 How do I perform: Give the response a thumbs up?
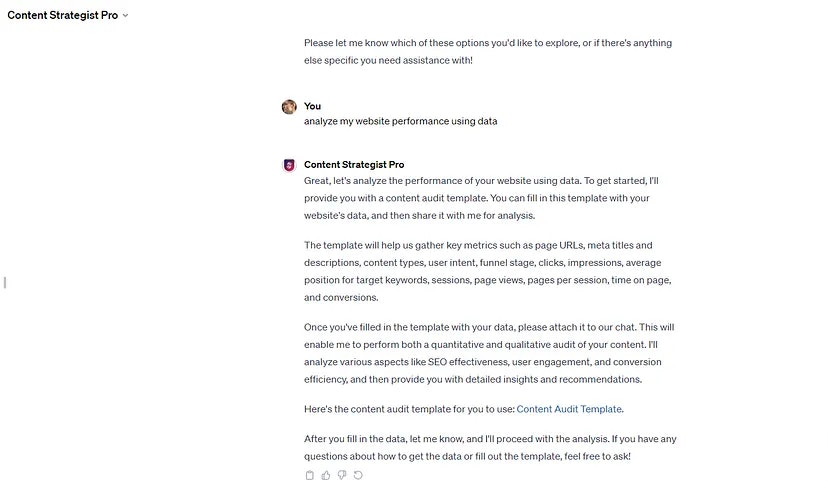326,475
